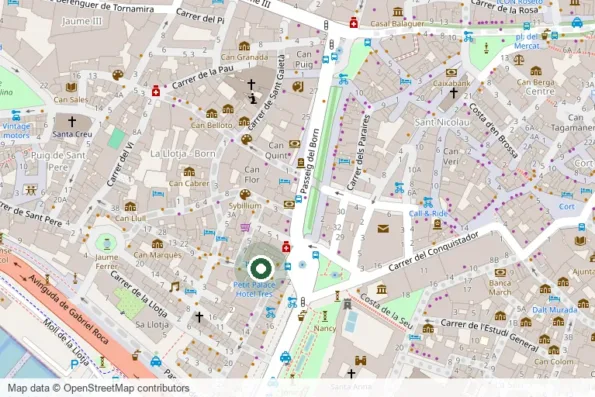The image size is (595, 397).
Task: Select the Dalt Murada hotel label
Action: (555, 310)
